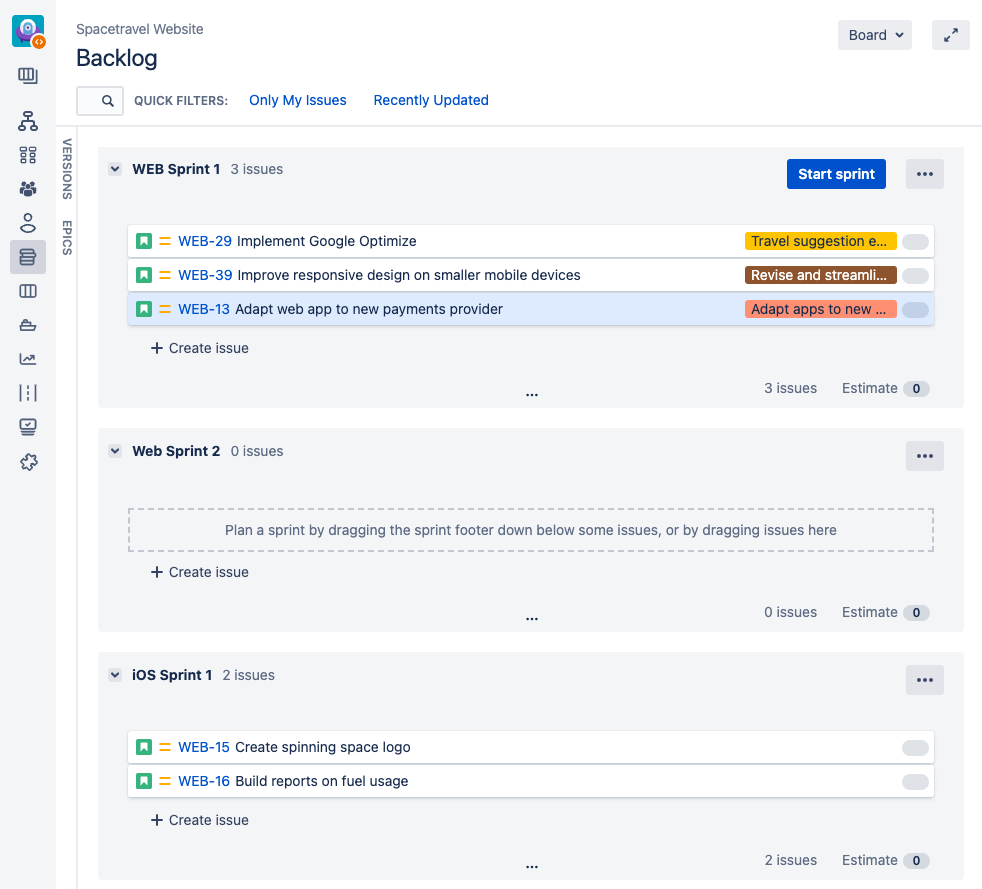Click story type icon of WEB-15
The height and width of the screenshot is (889, 982).
[144, 747]
